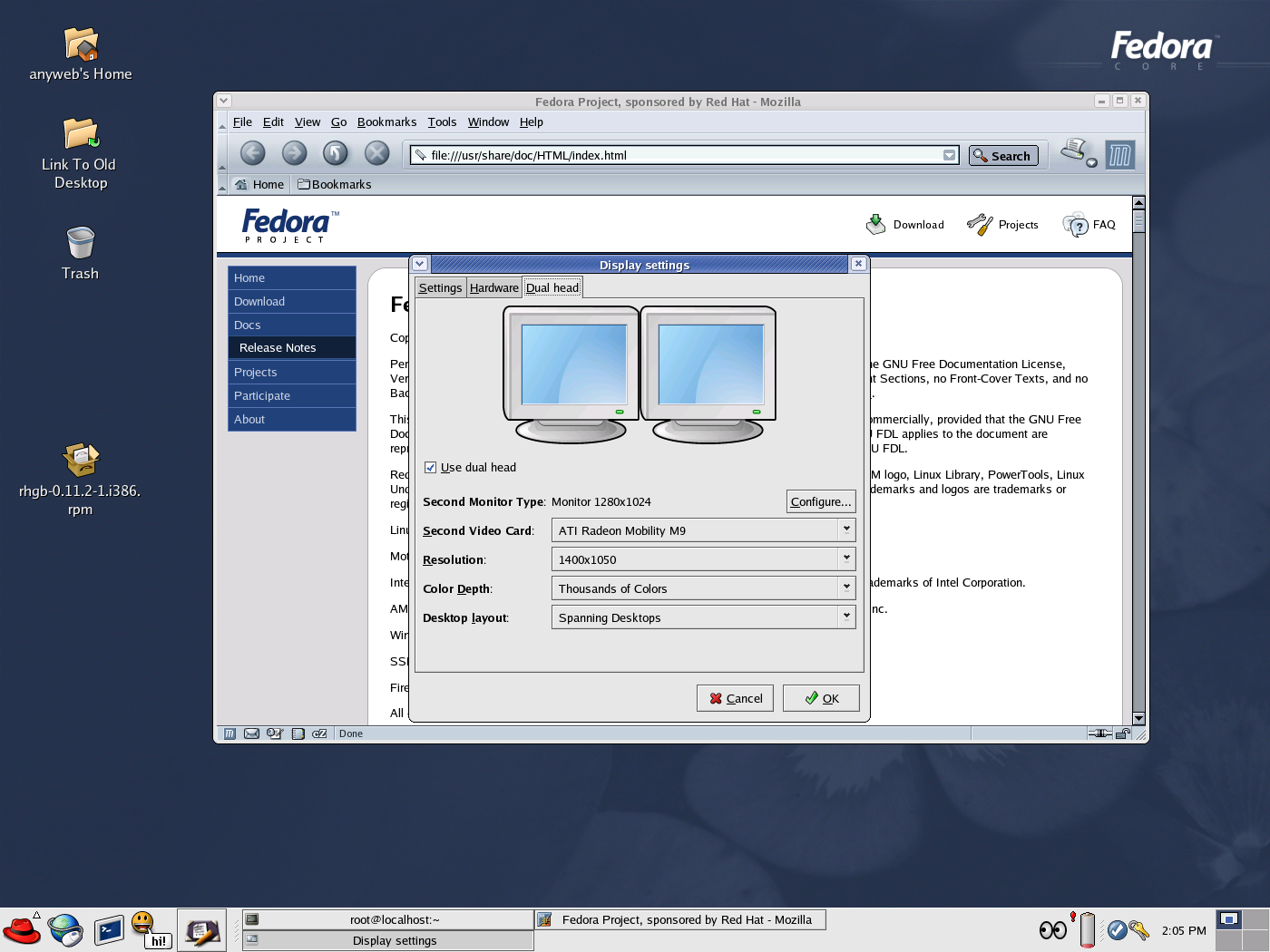Select the Trash desktop icon

click(x=81, y=243)
